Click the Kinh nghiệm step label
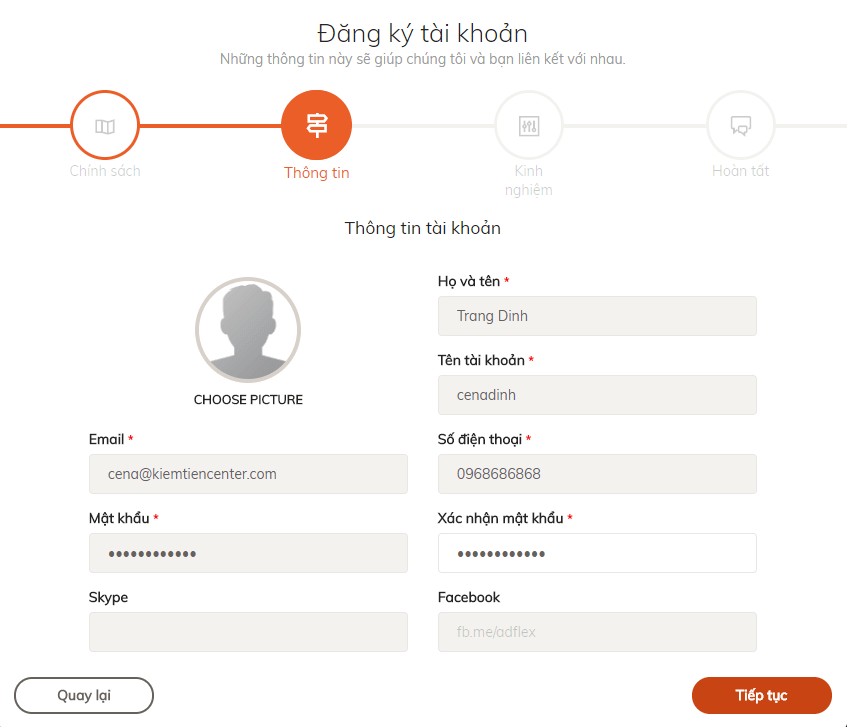 tap(529, 180)
